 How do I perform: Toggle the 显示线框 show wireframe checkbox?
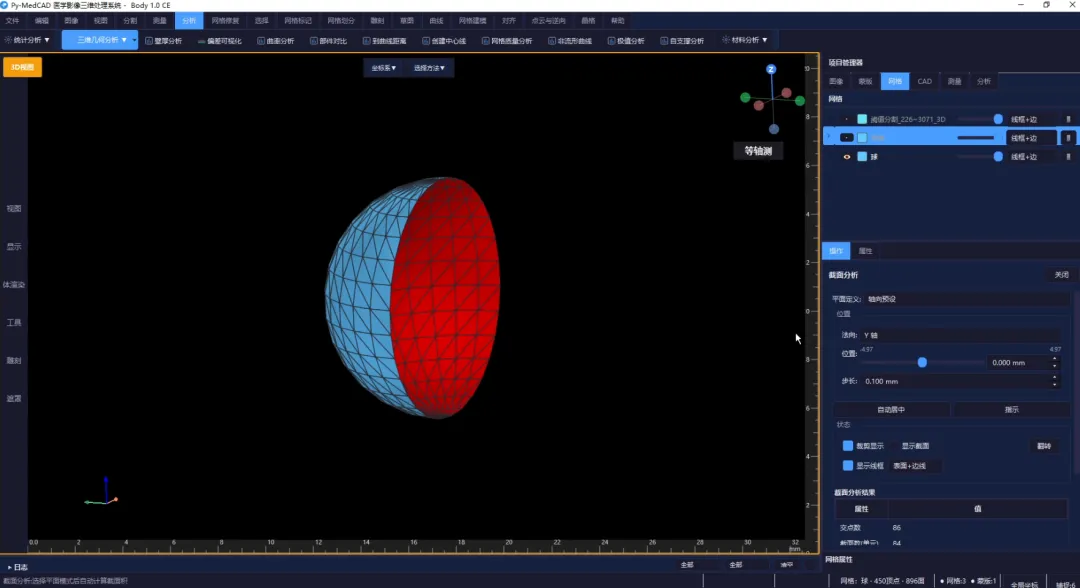click(848, 465)
